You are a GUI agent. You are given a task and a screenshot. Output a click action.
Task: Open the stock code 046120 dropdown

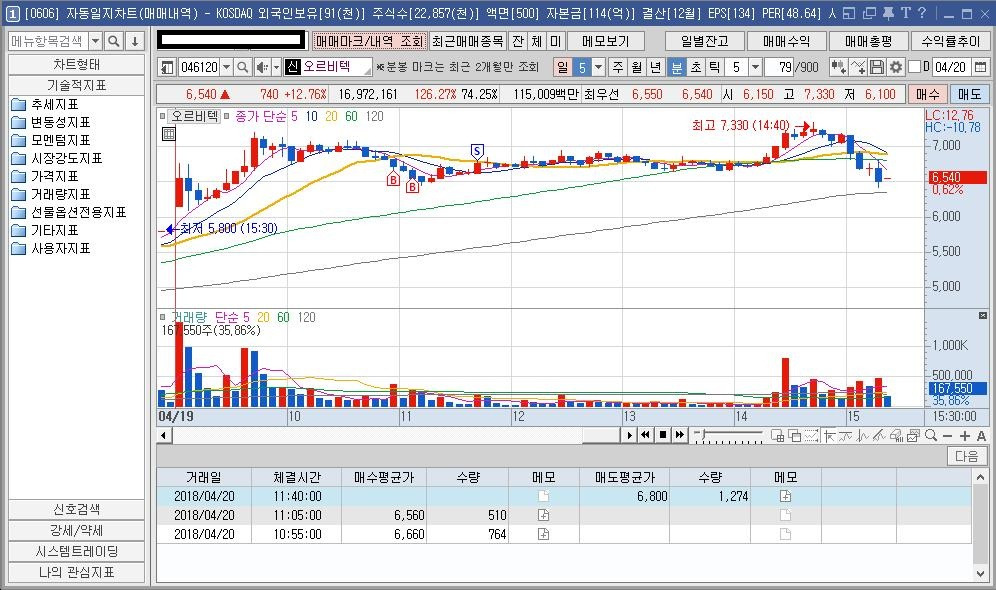coord(225,67)
